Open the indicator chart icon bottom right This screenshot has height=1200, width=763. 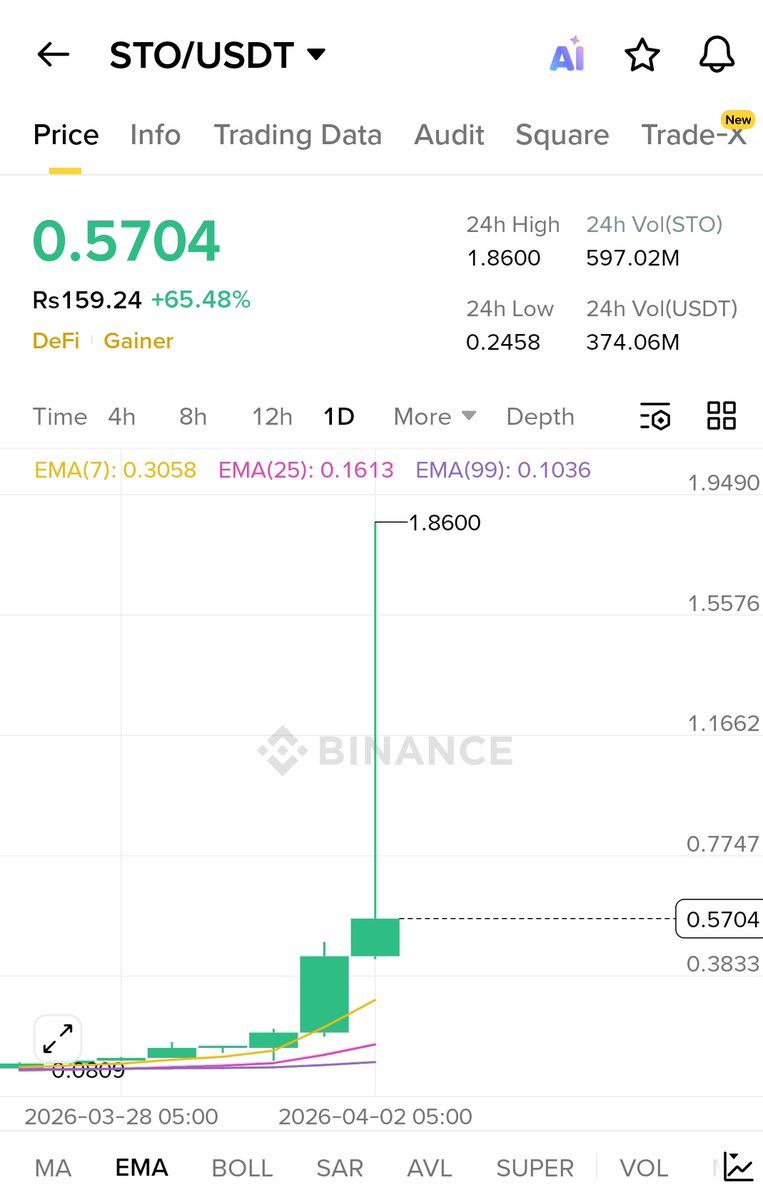738,1166
